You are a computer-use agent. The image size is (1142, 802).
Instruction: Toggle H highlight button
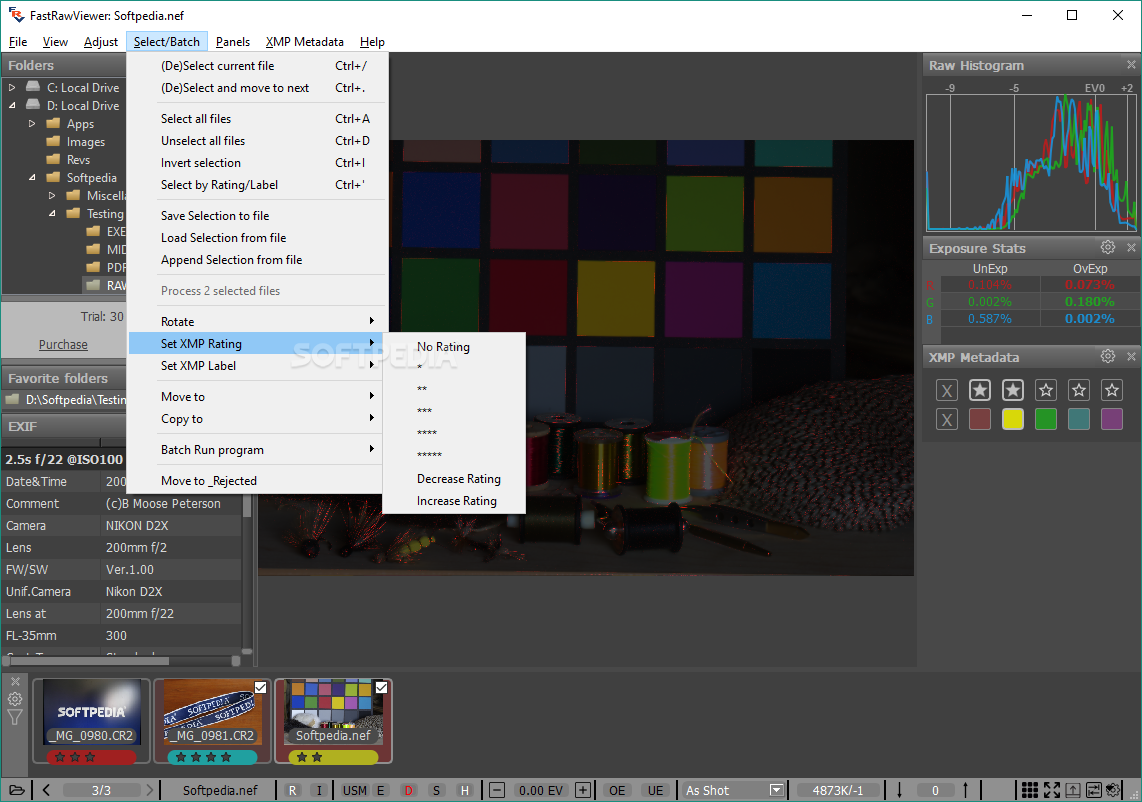pyautogui.click(x=465, y=790)
